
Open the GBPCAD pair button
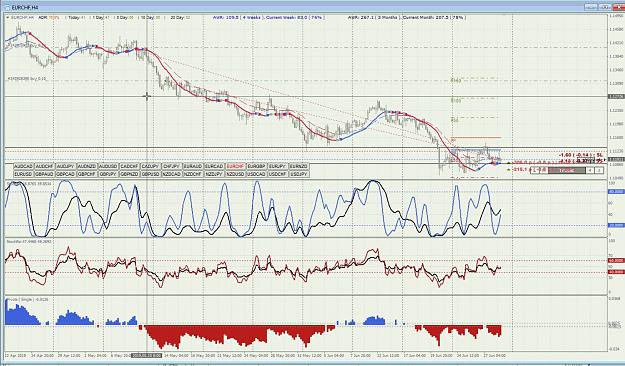click(x=66, y=174)
